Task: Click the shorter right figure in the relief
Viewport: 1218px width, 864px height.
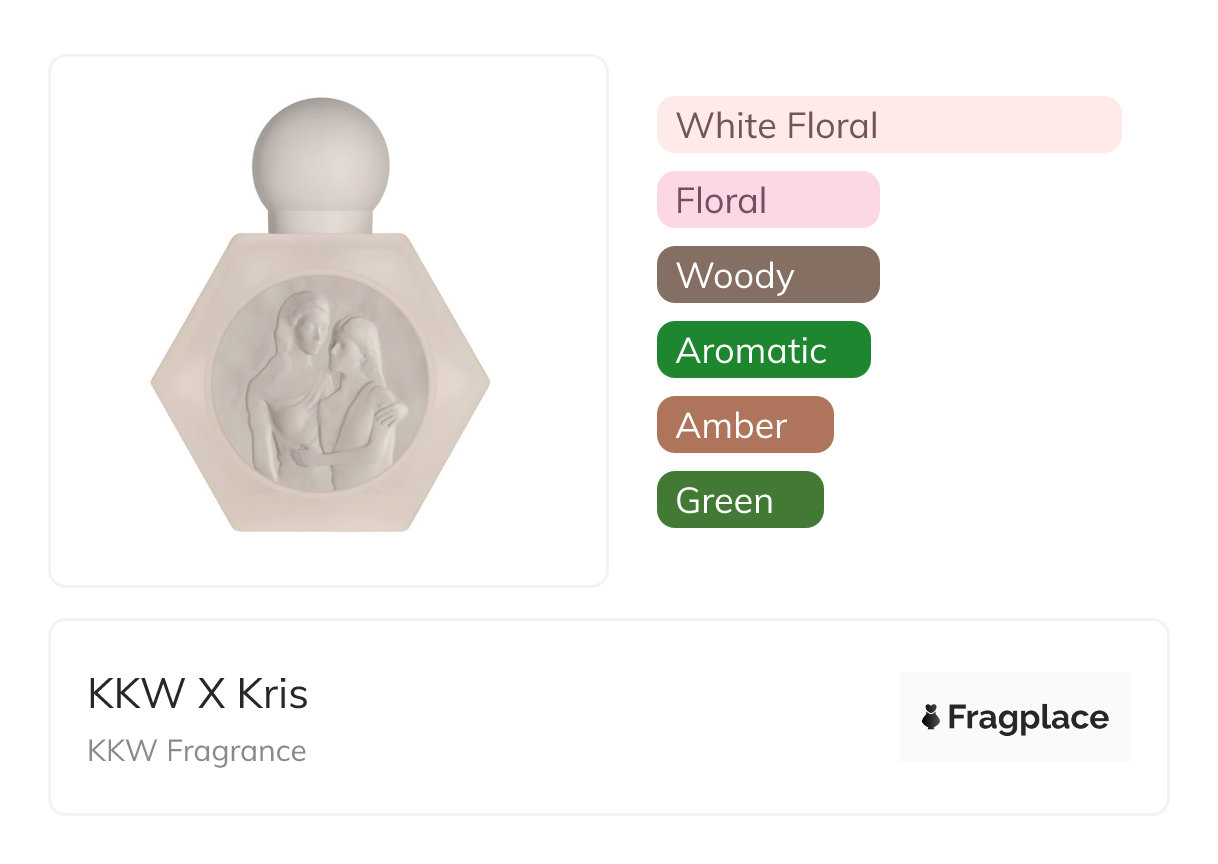Action: 356,400
